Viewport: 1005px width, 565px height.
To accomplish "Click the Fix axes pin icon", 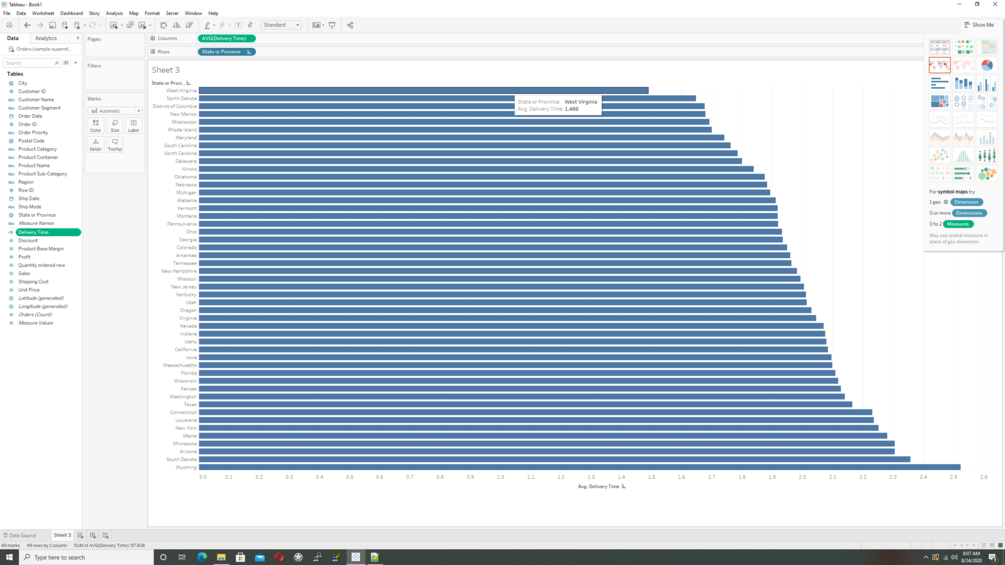I will (x=250, y=25).
